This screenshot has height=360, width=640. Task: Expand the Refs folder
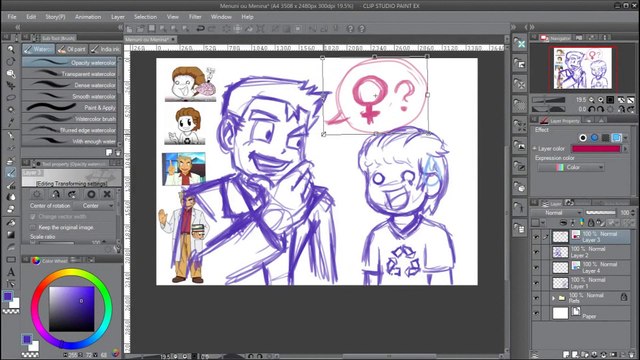tap(553, 298)
